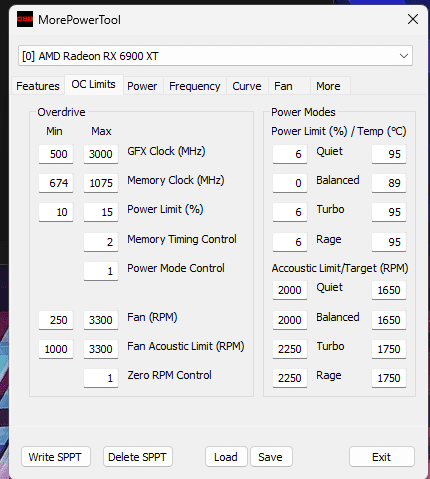
Task: Click the Load button
Action: pos(226,457)
